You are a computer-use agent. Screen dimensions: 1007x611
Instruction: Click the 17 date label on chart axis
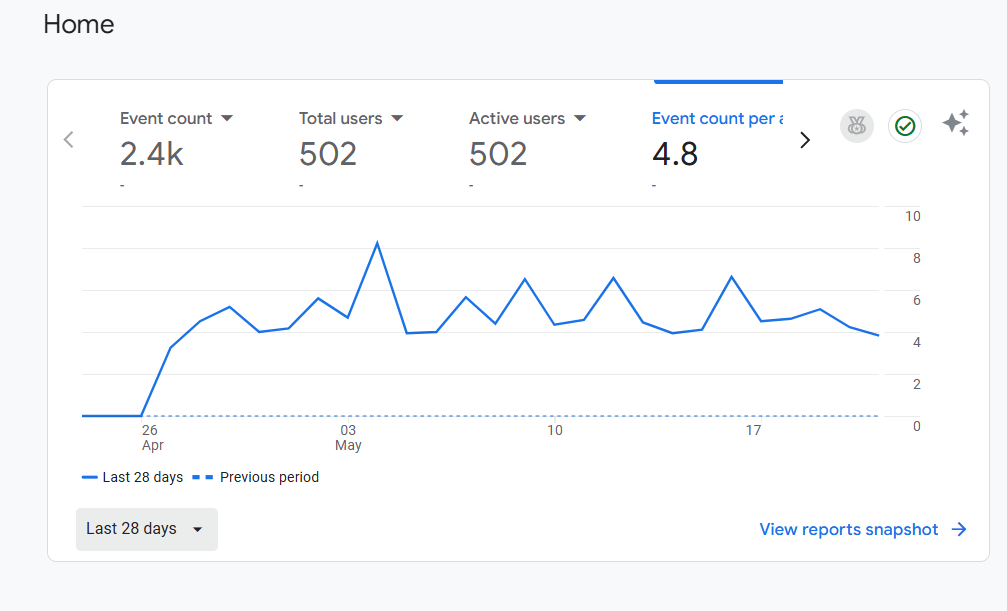point(753,430)
